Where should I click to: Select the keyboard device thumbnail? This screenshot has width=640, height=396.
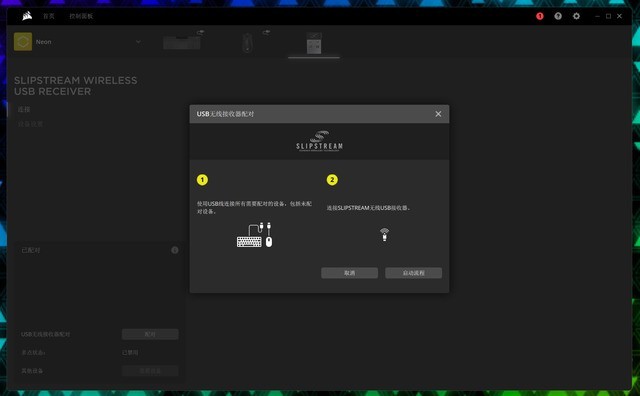pyautogui.click(x=182, y=42)
